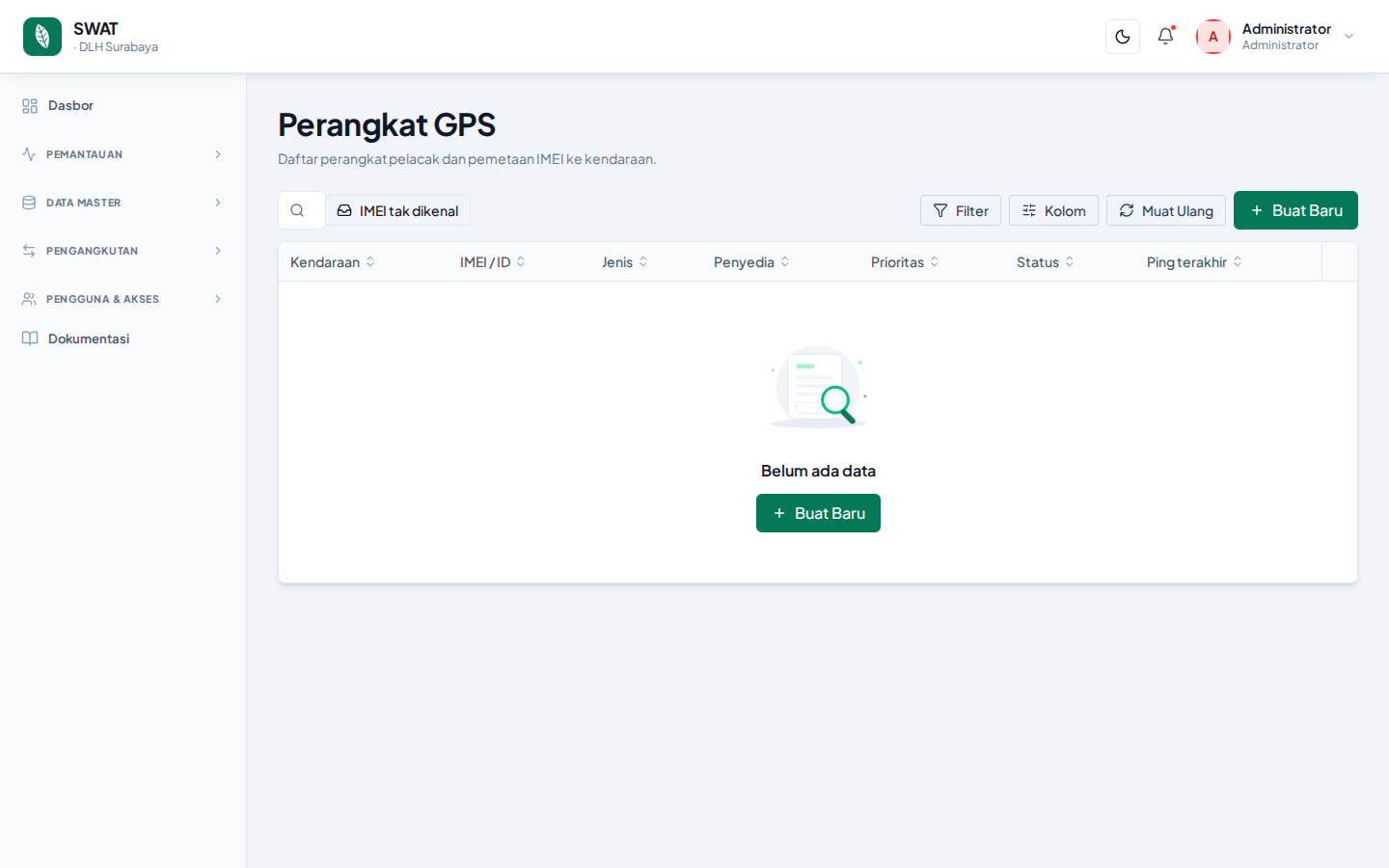
Task: Click the funnel icon on Filter
Action: coord(940,210)
